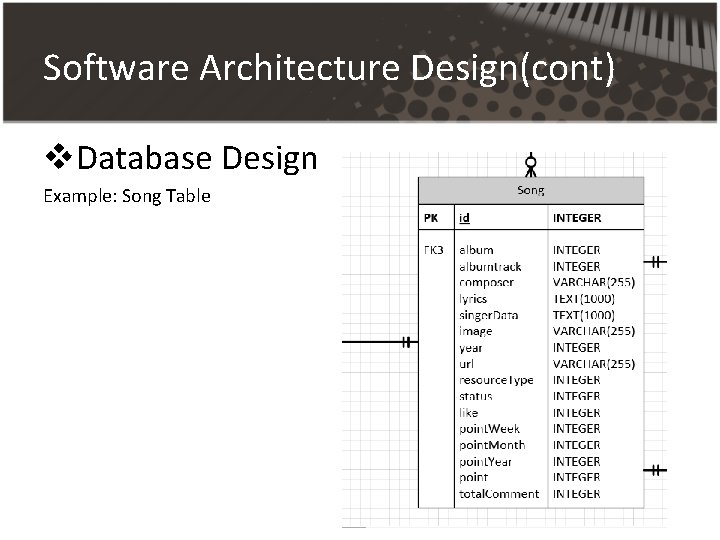Select the composer field name
Image resolution: width=720 pixels, height=540 pixels.
[x=486, y=283]
